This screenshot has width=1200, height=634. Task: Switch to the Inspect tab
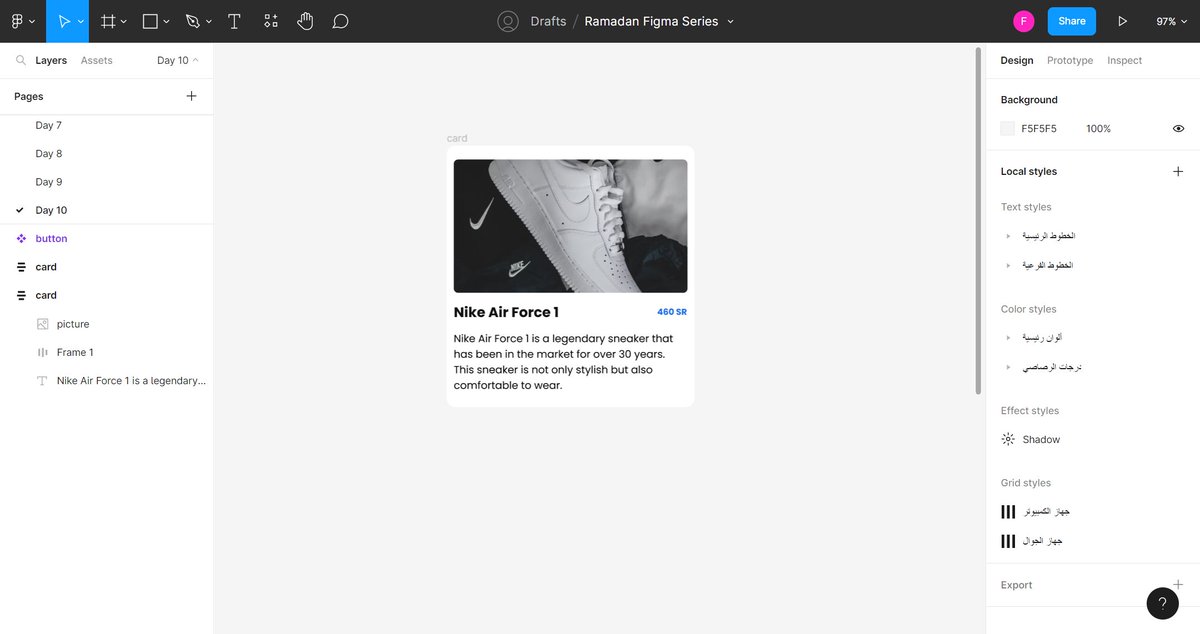(1124, 60)
